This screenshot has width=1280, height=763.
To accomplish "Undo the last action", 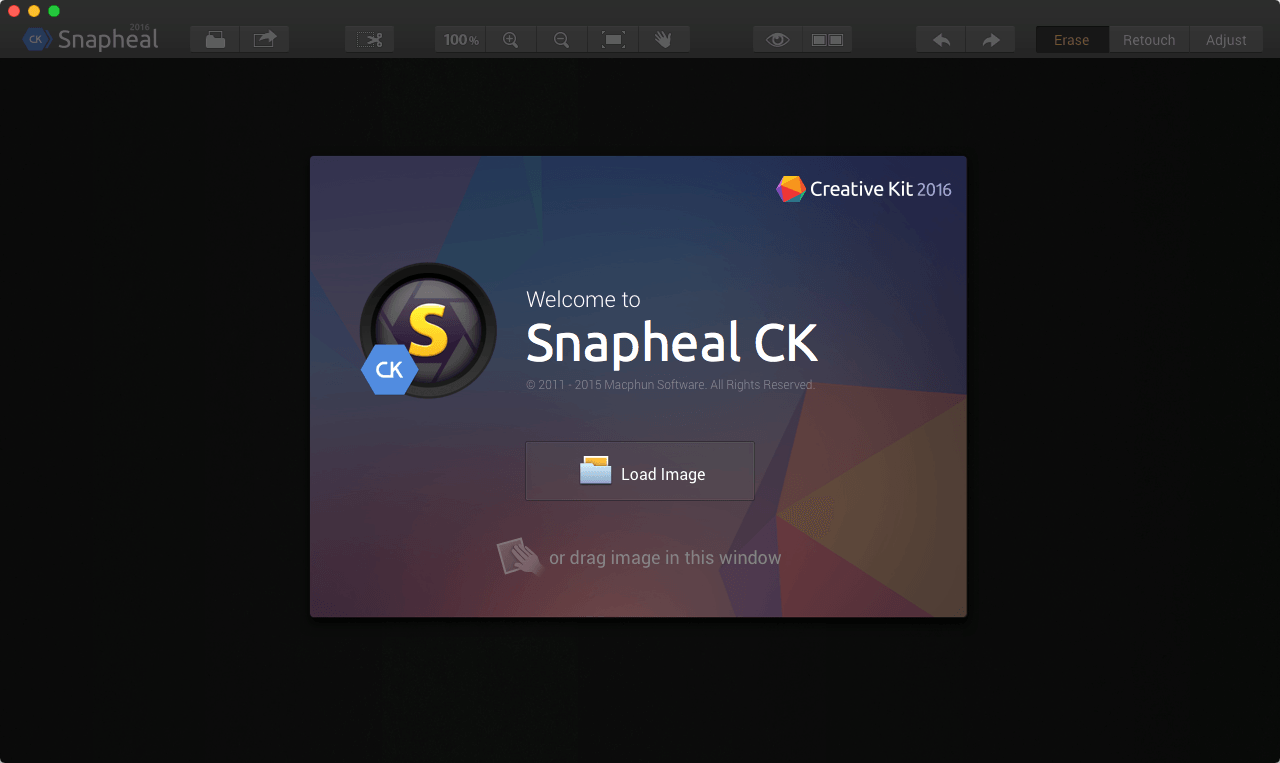I will tap(941, 40).
